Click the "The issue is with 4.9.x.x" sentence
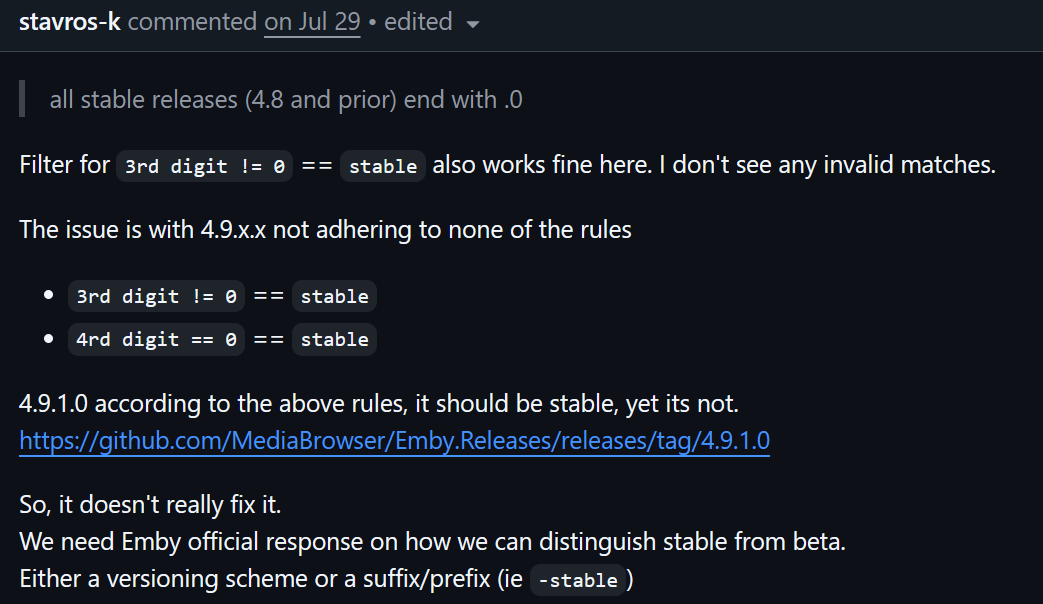1043x604 pixels. [x=325, y=230]
